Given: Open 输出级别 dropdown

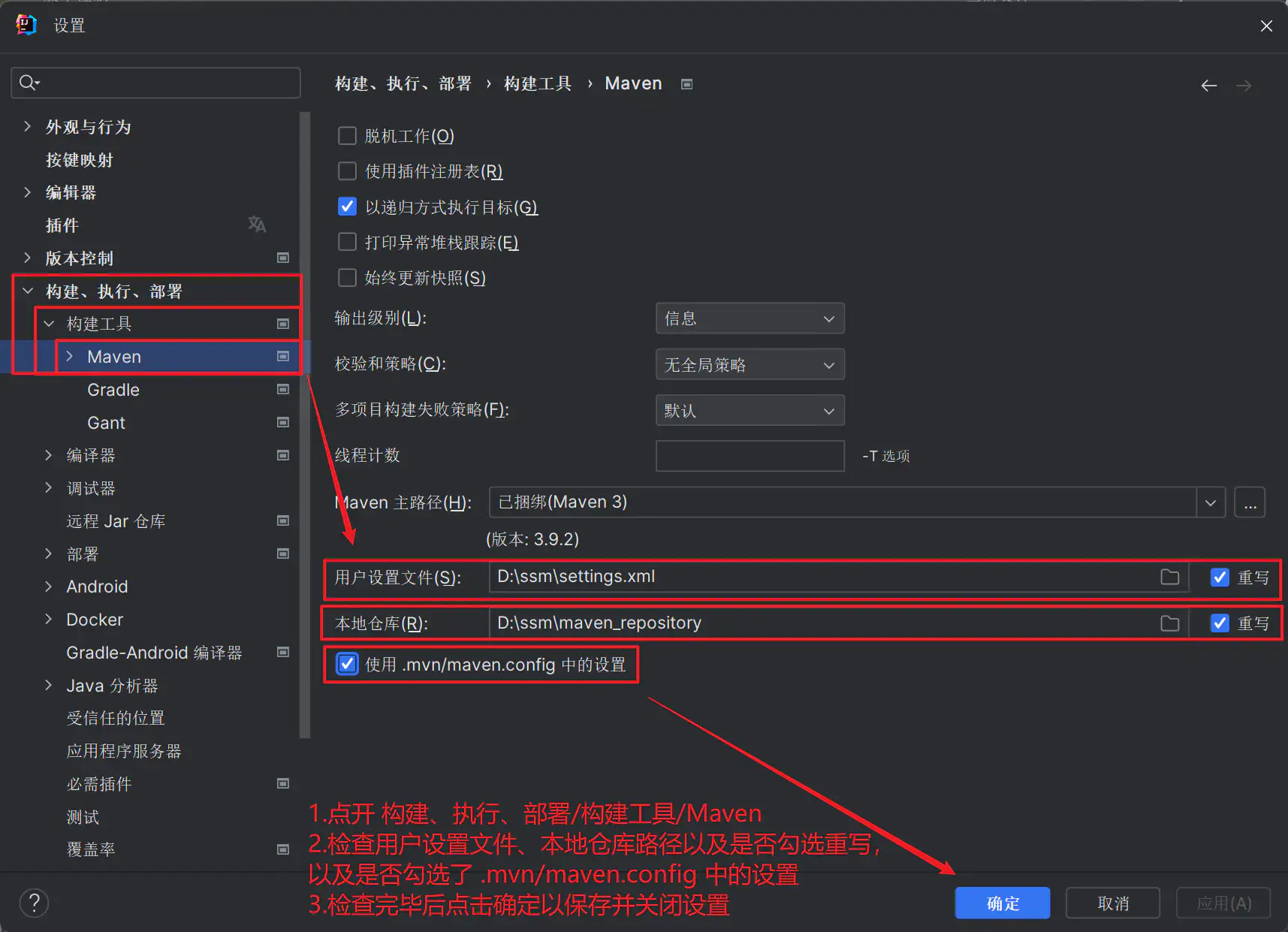Looking at the screenshot, I should click(750, 318).
